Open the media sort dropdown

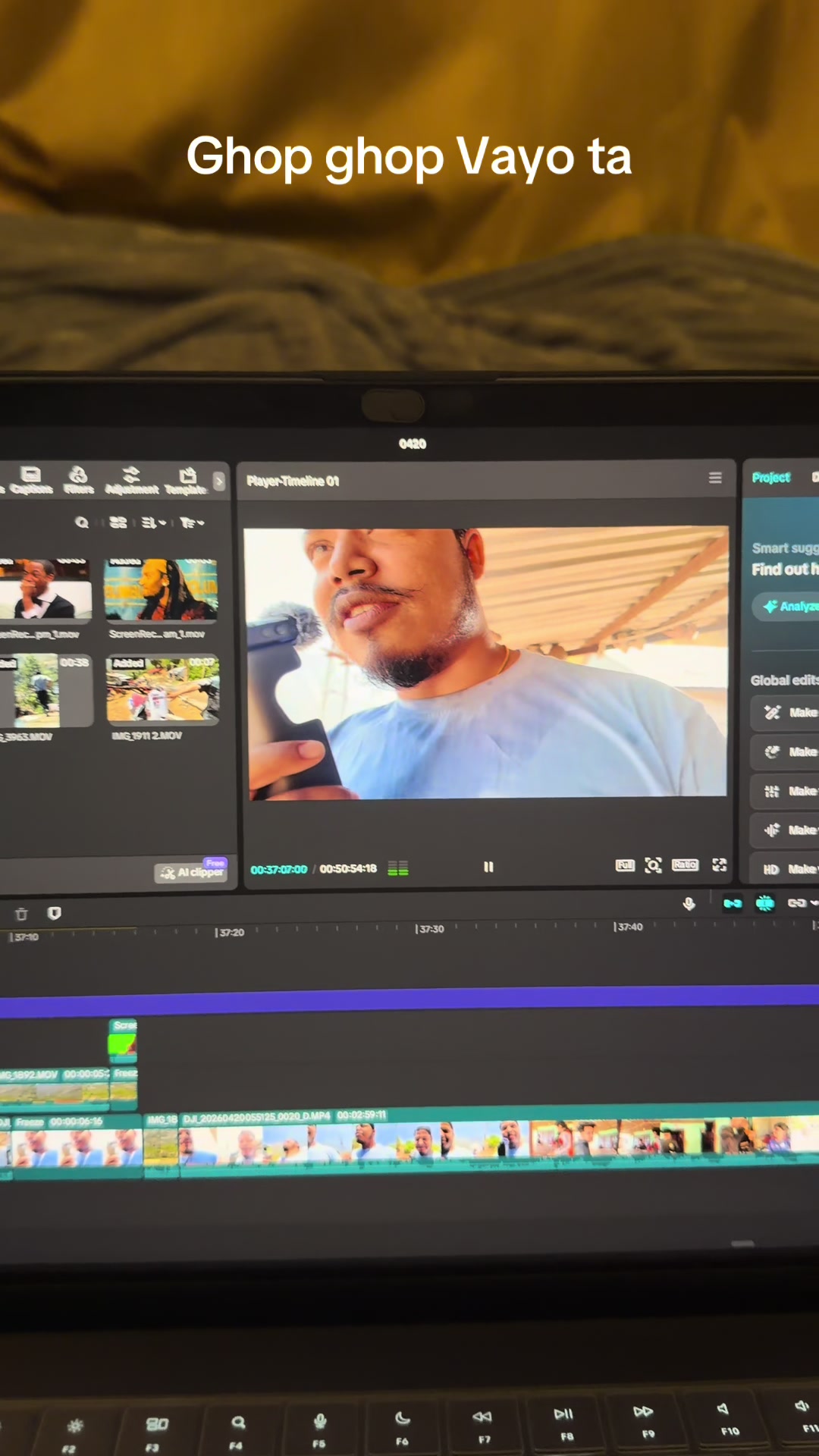pos(153,522)
